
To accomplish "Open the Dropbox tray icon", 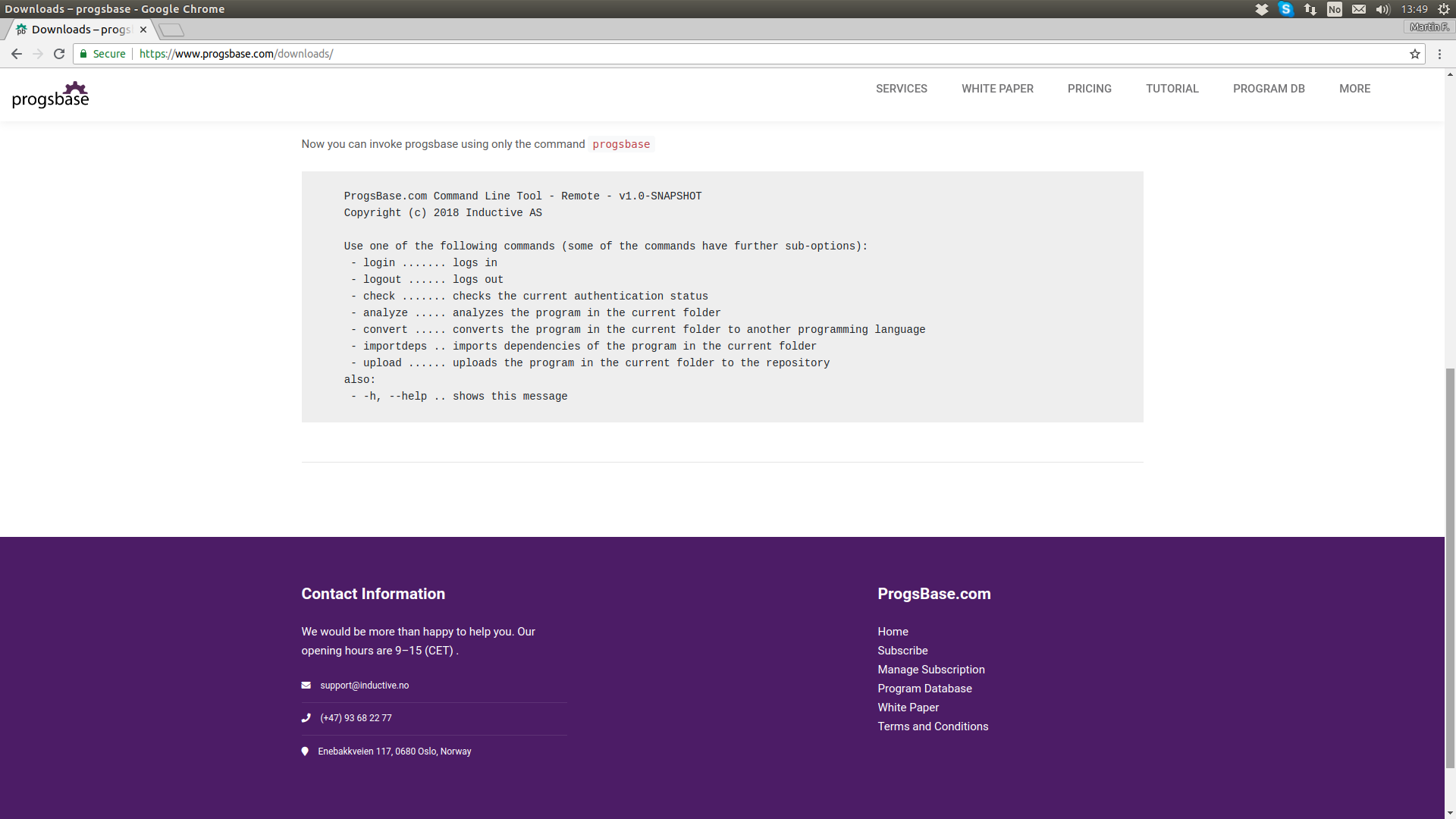I will click(1262, 9).
